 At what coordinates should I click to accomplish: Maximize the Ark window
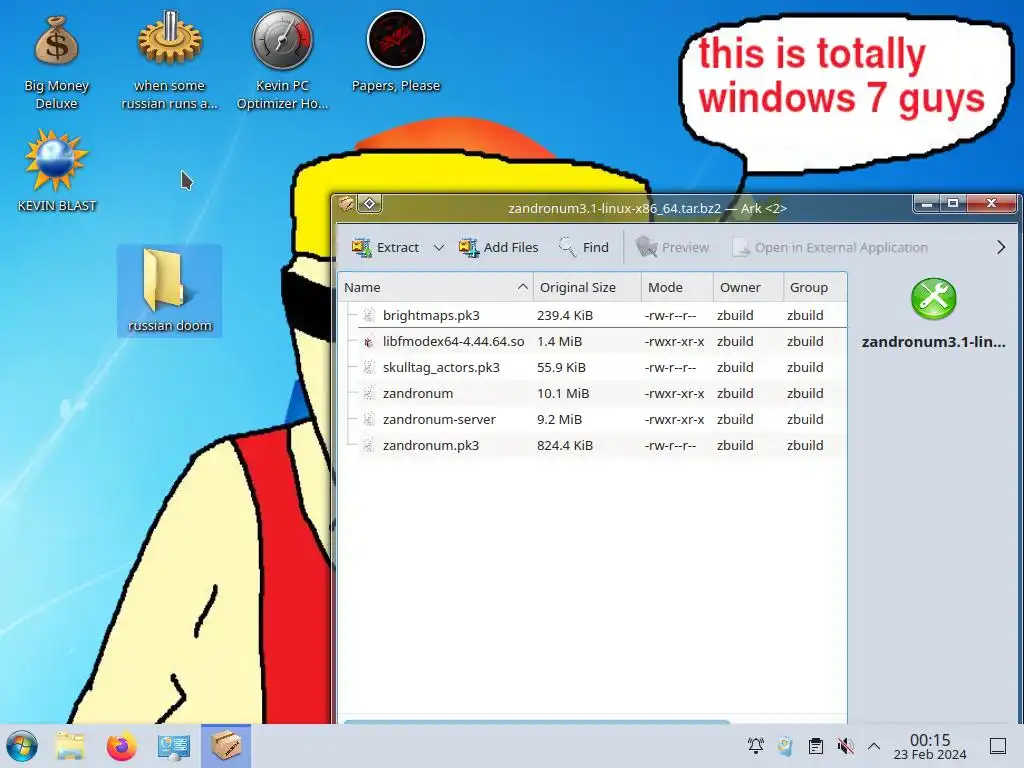(x=953, y=204)
